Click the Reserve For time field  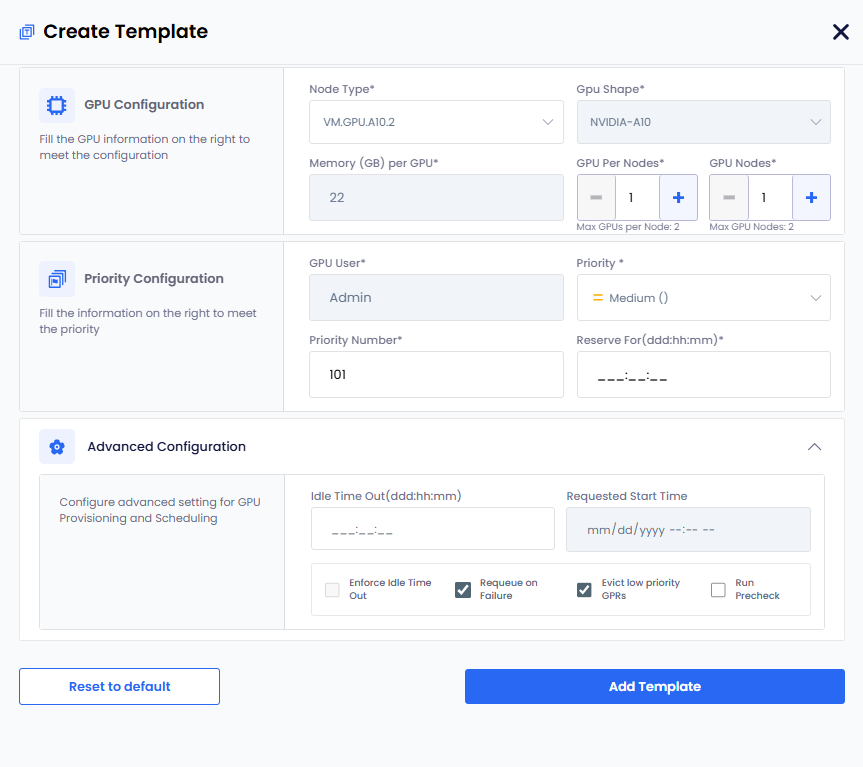pyautogui.click(x=703, y=375)
